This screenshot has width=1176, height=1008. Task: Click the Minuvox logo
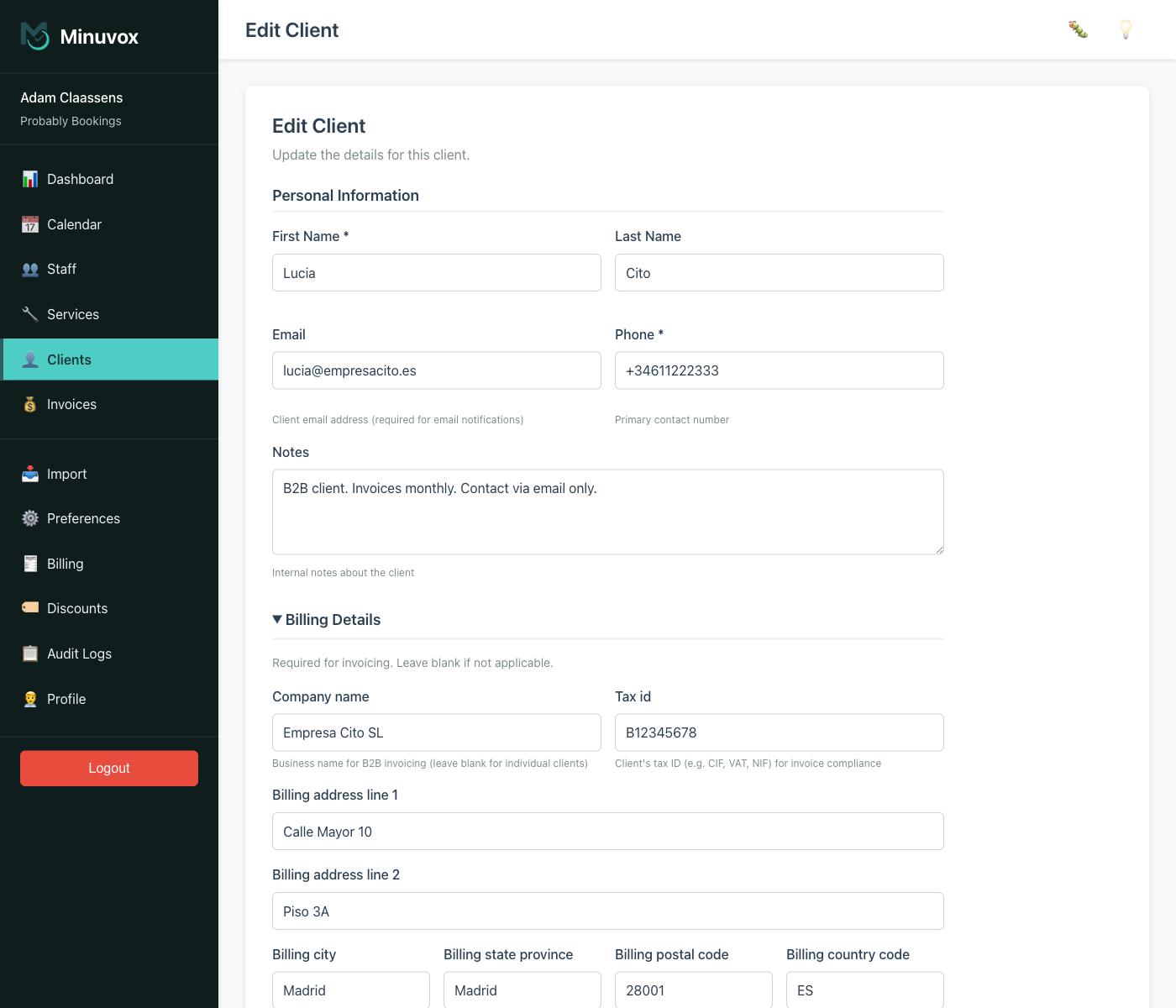(78, 35)
